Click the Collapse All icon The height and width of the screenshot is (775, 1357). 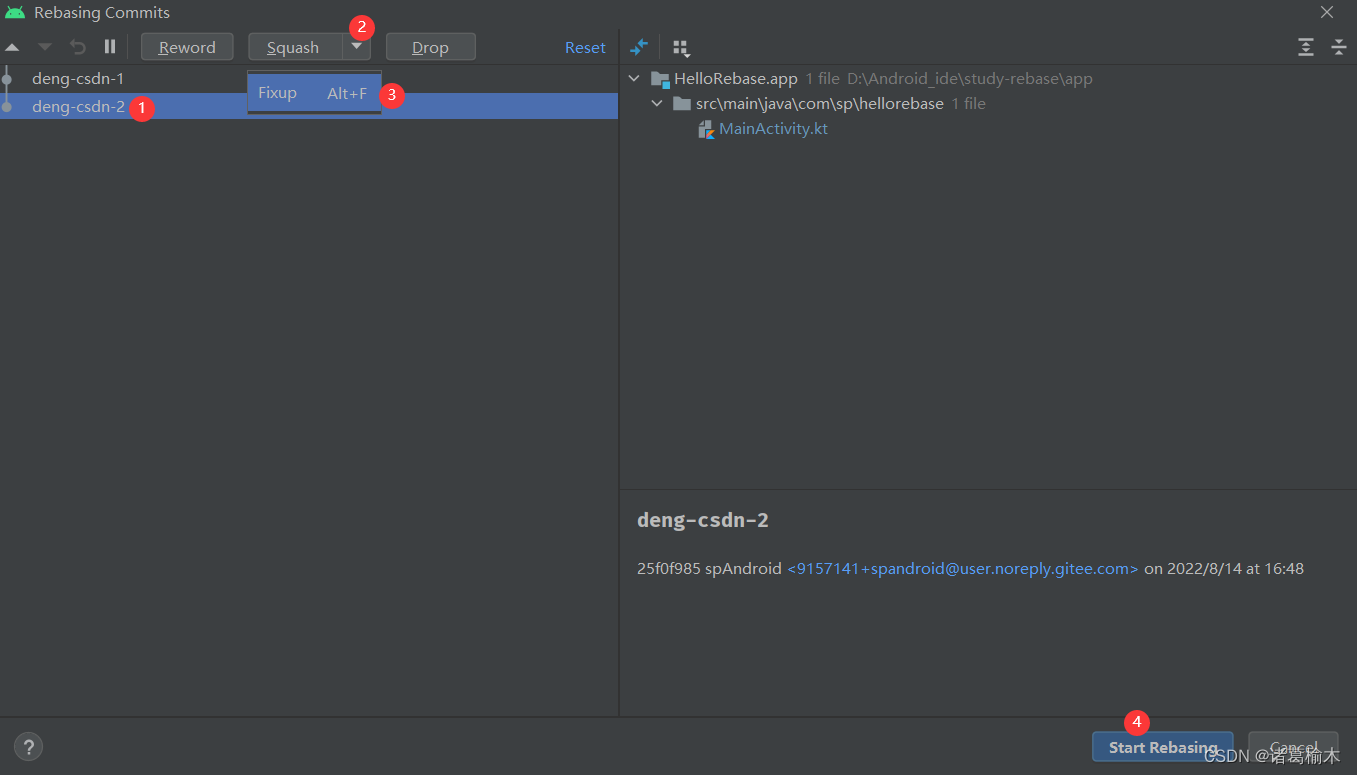tap(1339, 47)
